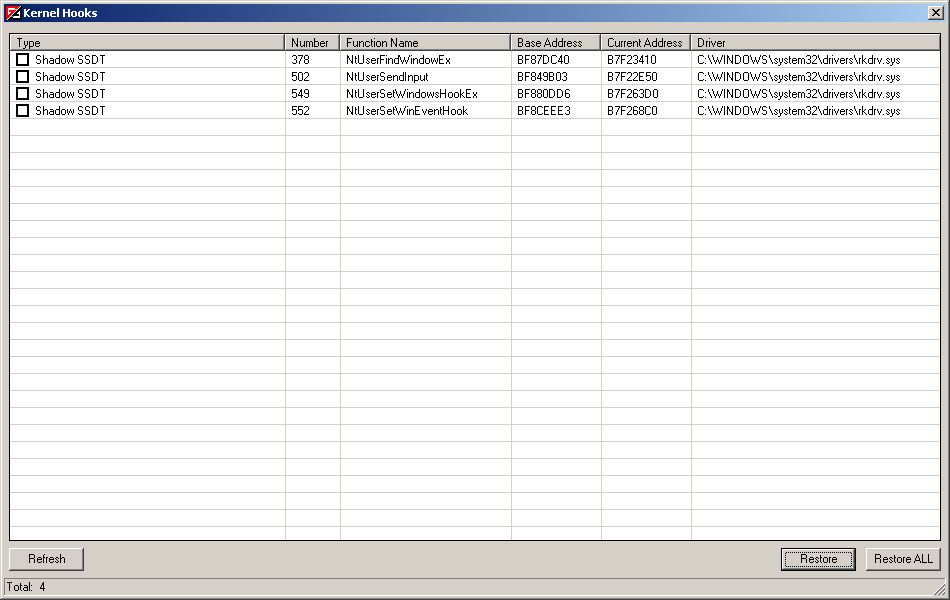This screenshot has height=600, width=950.
Task: Click base address BF880DD6
Action: click(x=544, y=93)
